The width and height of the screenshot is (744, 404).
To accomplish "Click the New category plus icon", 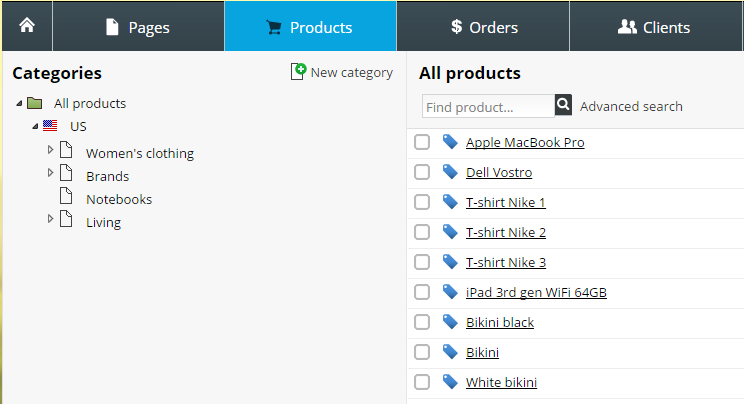I will (x=298, y=72).
